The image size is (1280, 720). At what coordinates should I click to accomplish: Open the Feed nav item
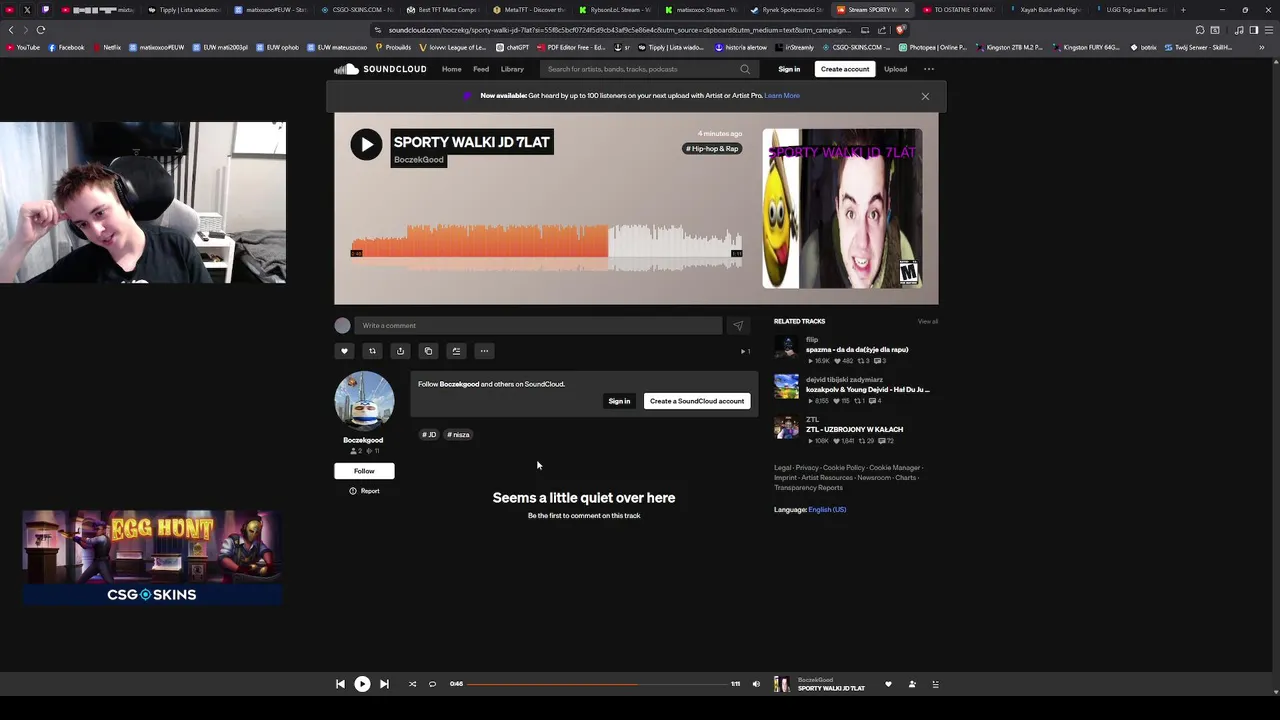click(x=481, y=69)
